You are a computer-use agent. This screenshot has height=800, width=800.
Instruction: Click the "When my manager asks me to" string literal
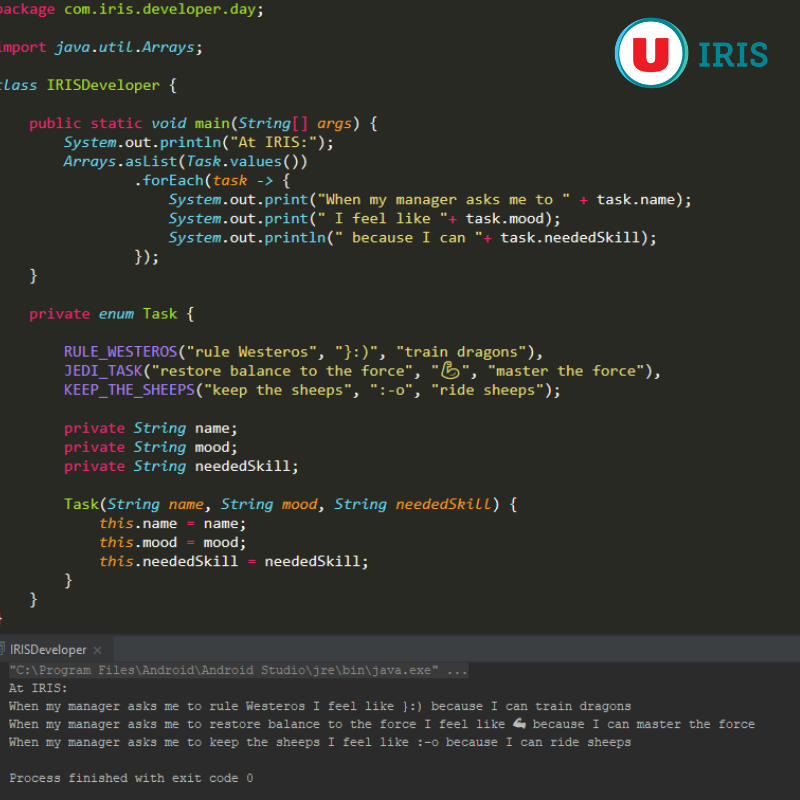[x=444, y=199]
